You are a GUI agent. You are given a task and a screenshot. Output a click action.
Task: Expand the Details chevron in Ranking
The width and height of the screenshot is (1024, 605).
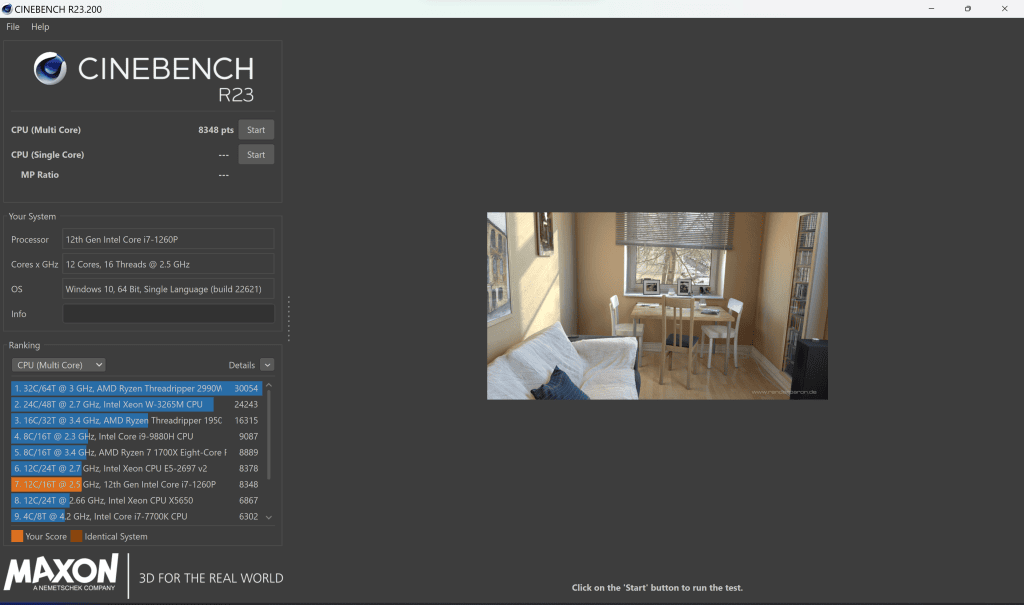267,365
